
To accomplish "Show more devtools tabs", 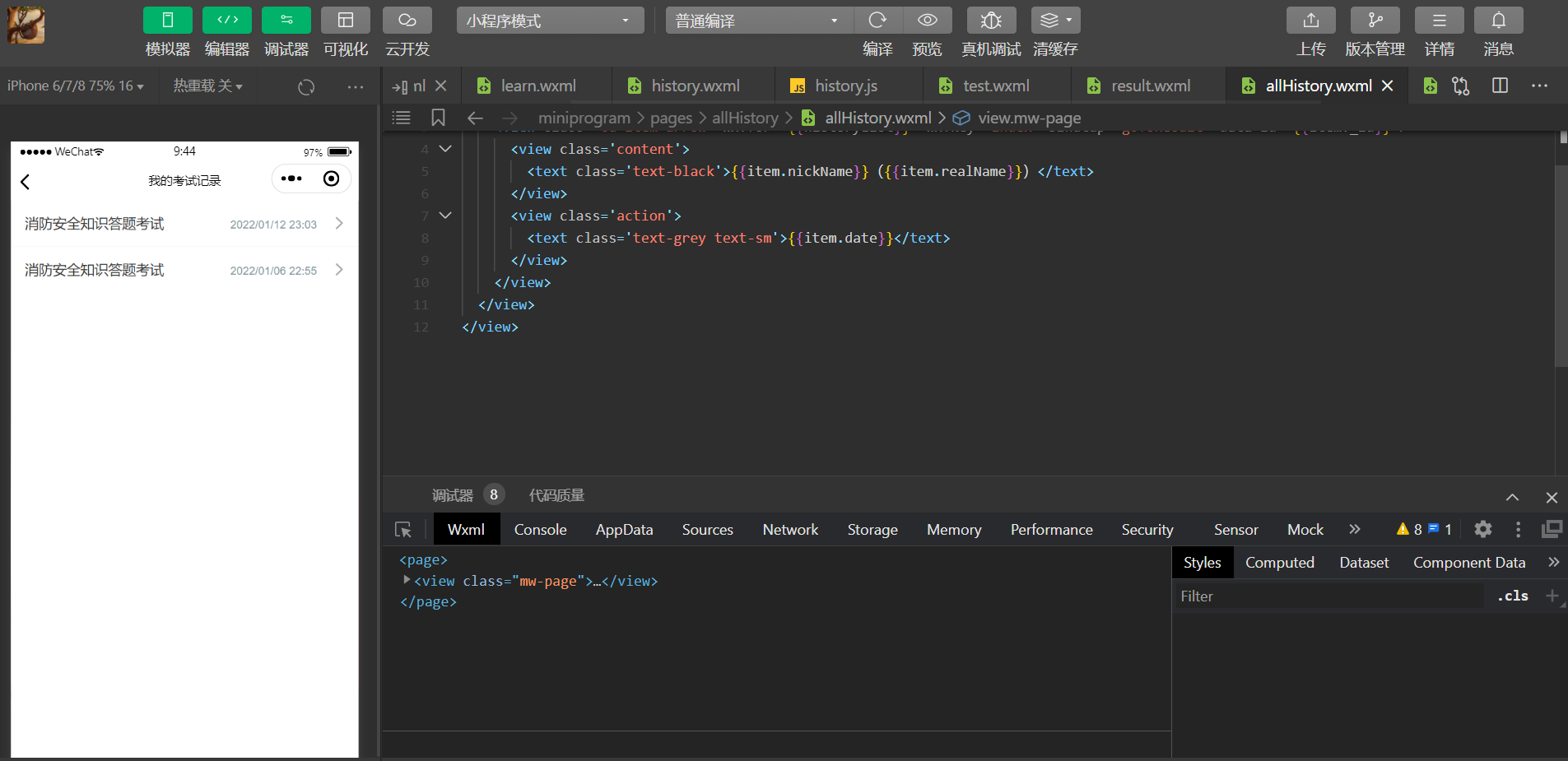I will click(x=1355, y=529).
